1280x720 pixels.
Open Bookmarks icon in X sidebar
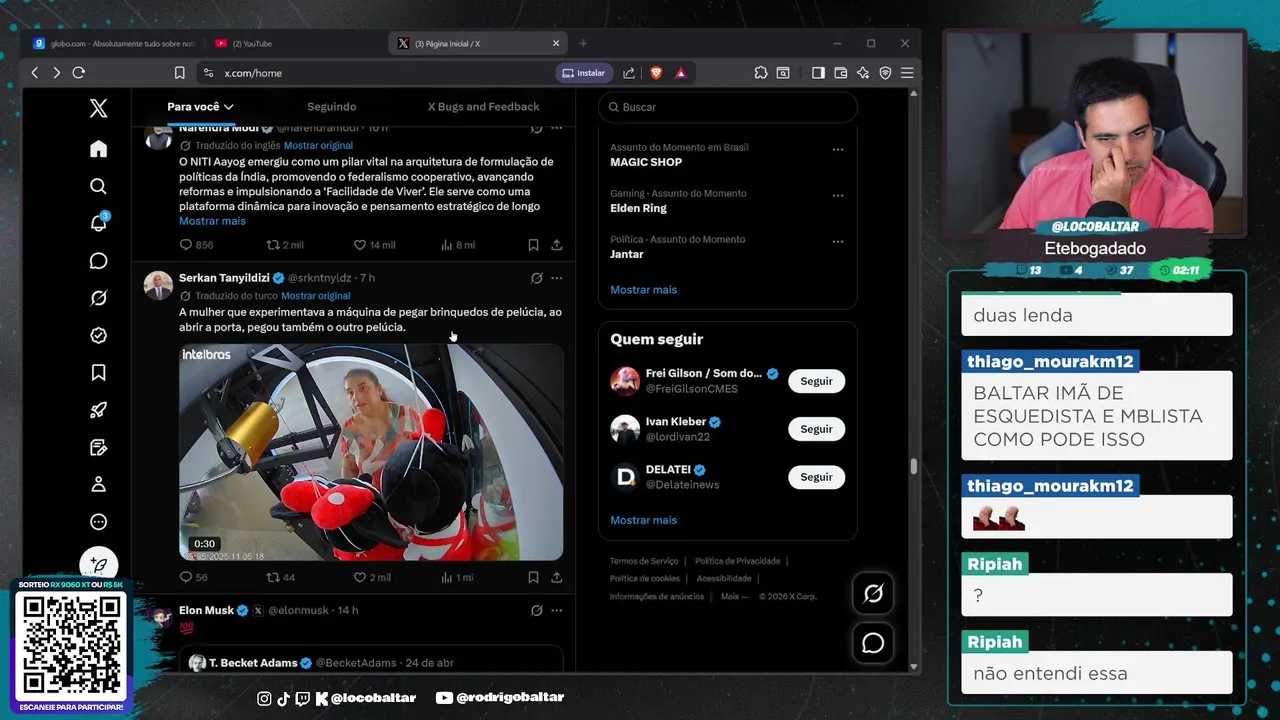pyautogui.click(x=98, y=373)
